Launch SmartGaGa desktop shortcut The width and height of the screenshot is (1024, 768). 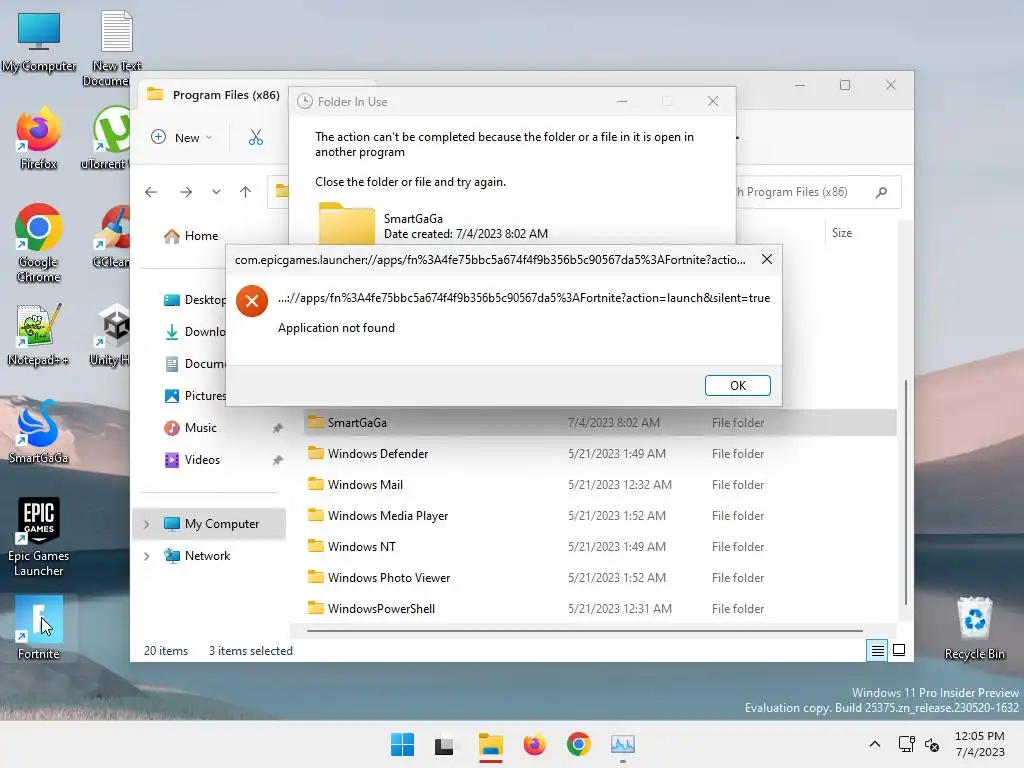(39, 432)
